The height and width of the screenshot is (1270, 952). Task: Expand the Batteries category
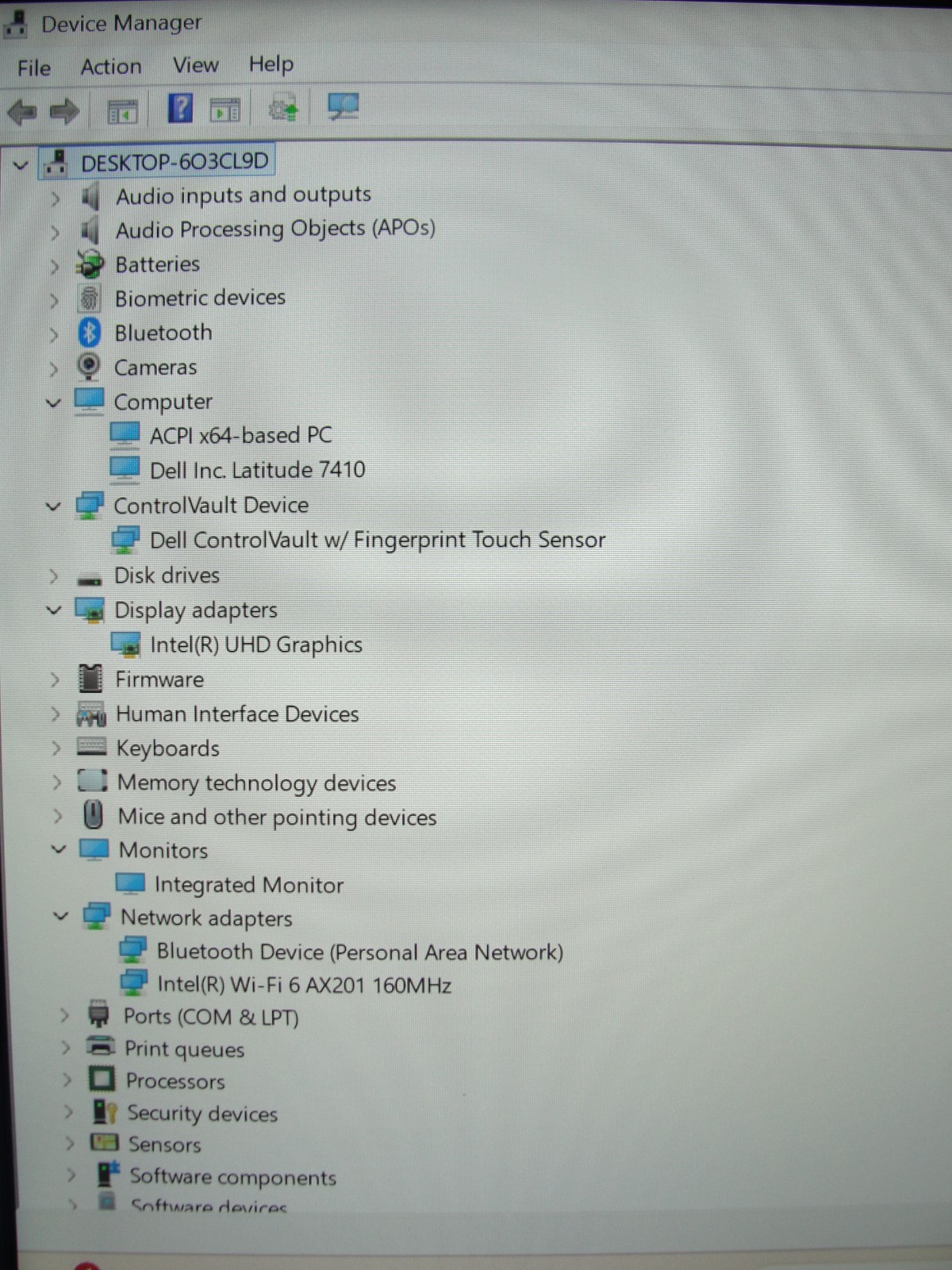55,267
